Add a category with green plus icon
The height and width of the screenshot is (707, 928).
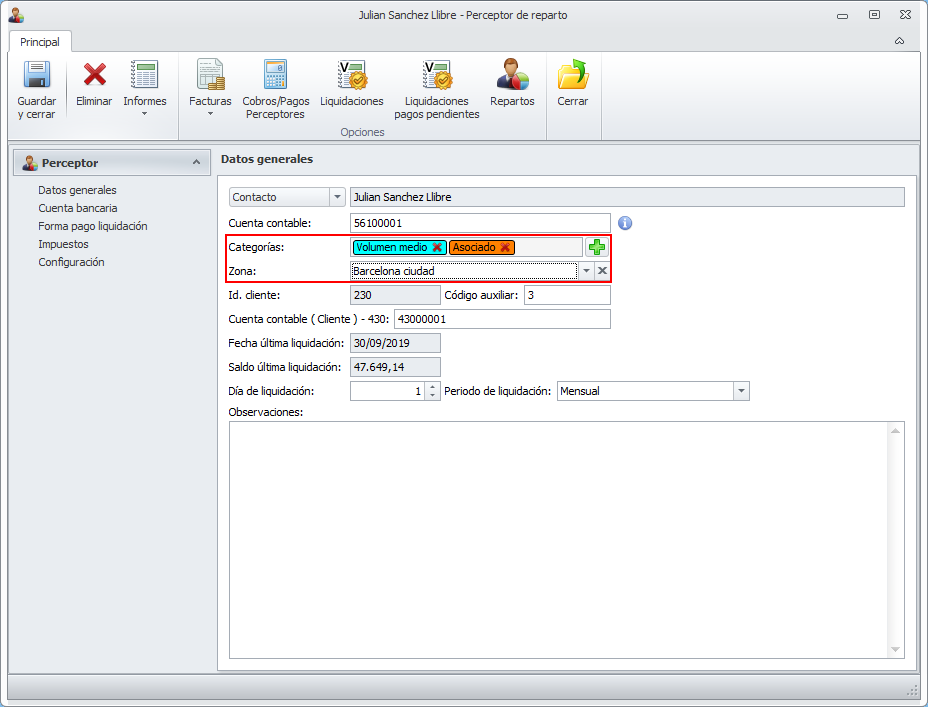(x=597, y=247)
